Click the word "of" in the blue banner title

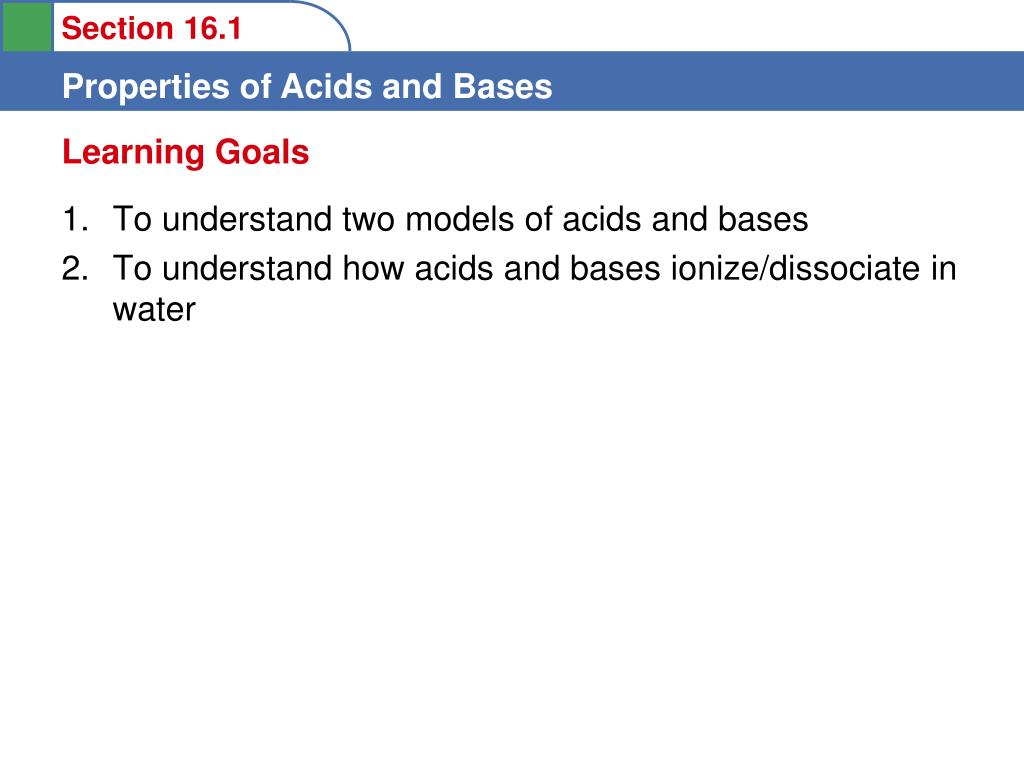[255, 86]
